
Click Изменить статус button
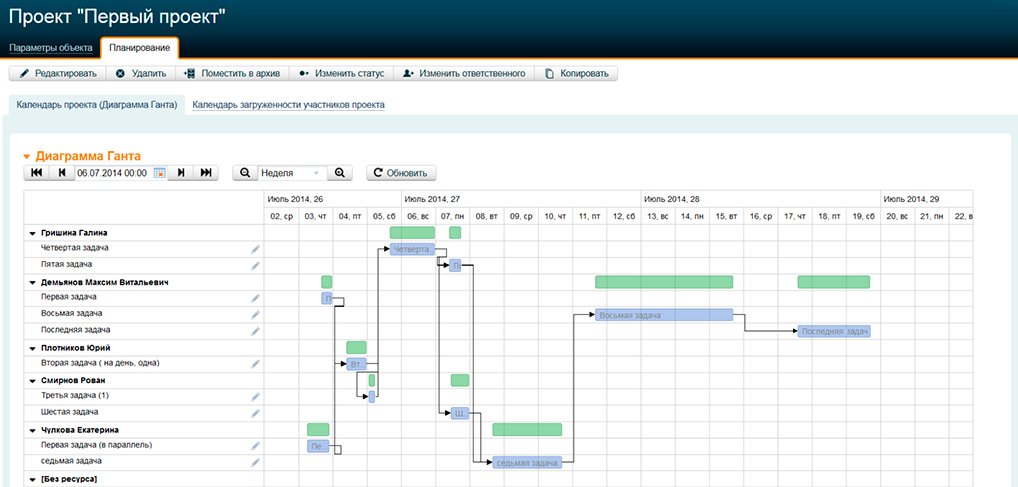pyautogui.click(x=341, y=73)
